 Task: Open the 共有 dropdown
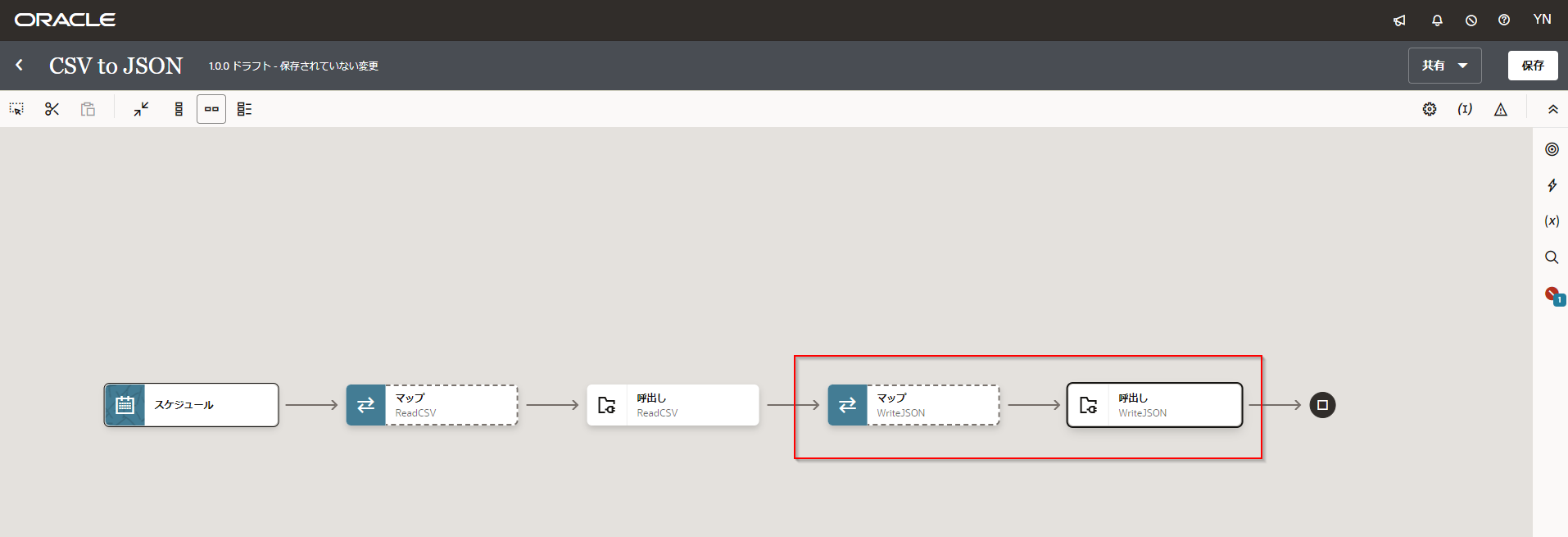click(x=1444, y=66)
